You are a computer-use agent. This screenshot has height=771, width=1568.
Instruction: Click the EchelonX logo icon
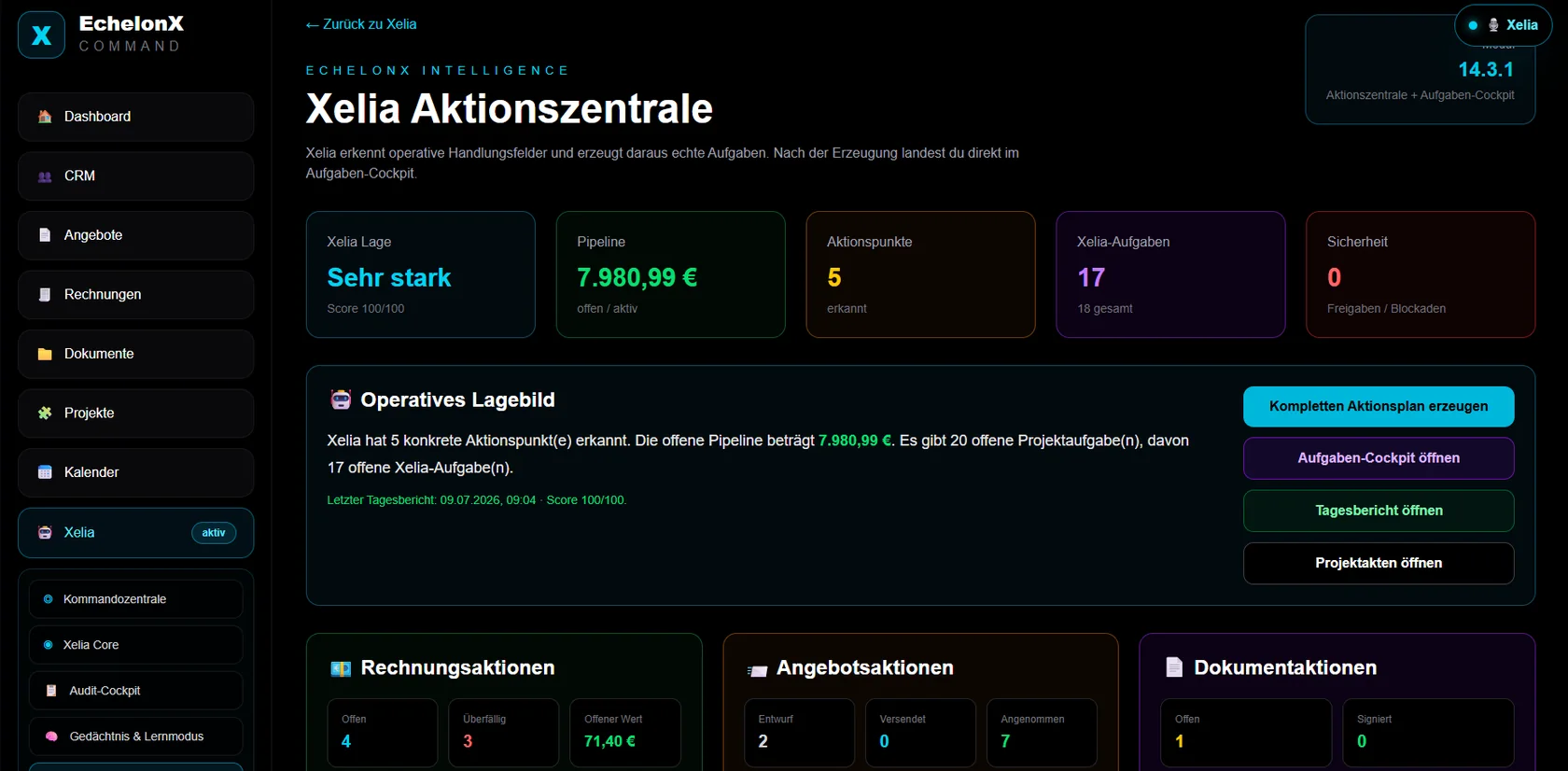coord(42,35)
